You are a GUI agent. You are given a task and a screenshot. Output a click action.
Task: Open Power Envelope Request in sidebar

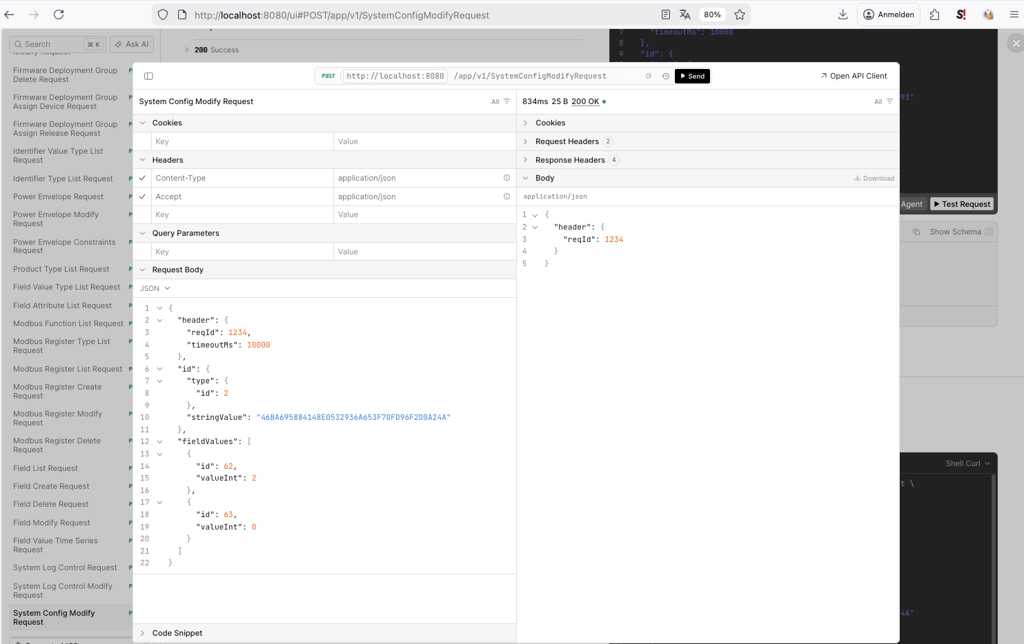[58, 197]
